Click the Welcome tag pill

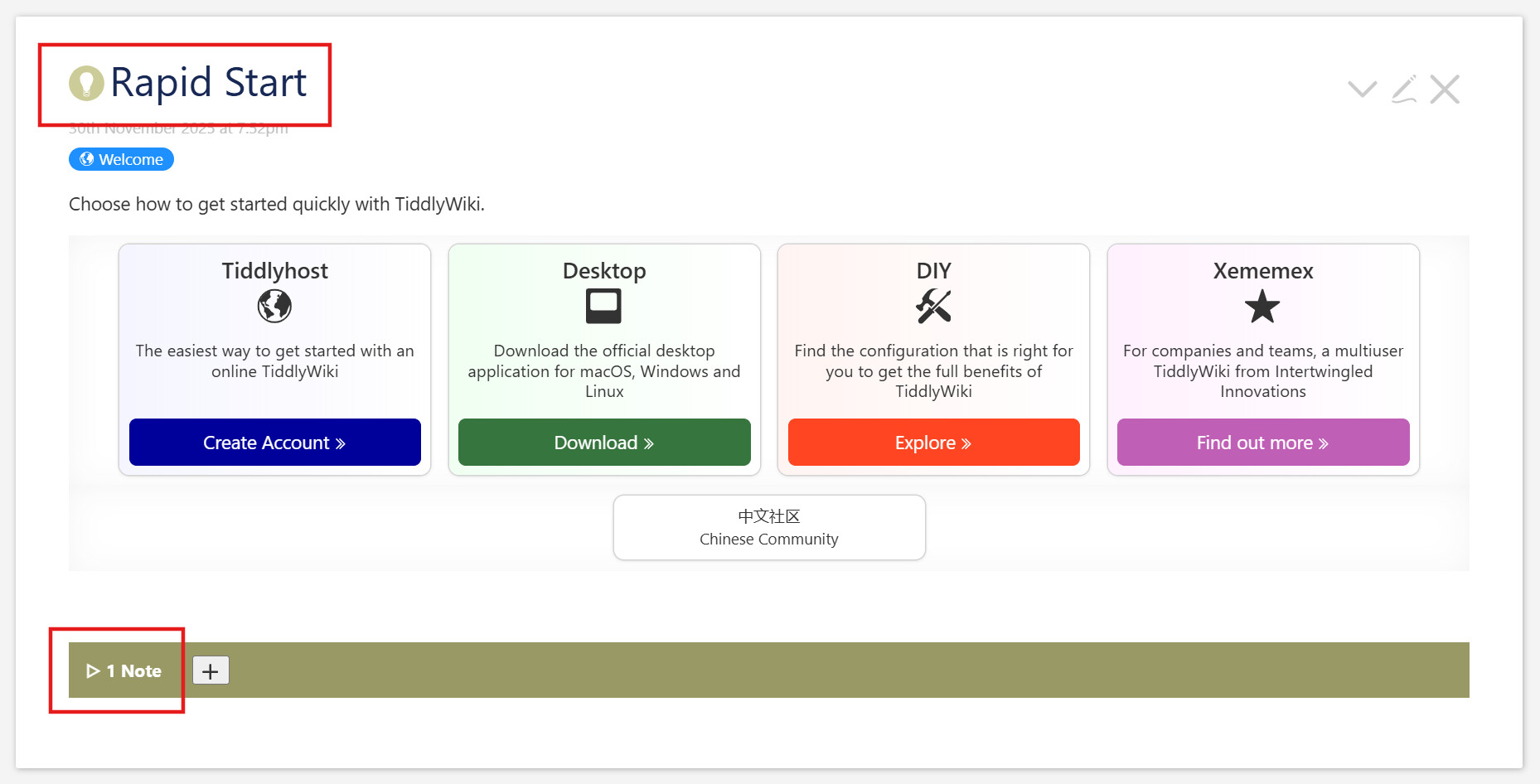(121, 159)
